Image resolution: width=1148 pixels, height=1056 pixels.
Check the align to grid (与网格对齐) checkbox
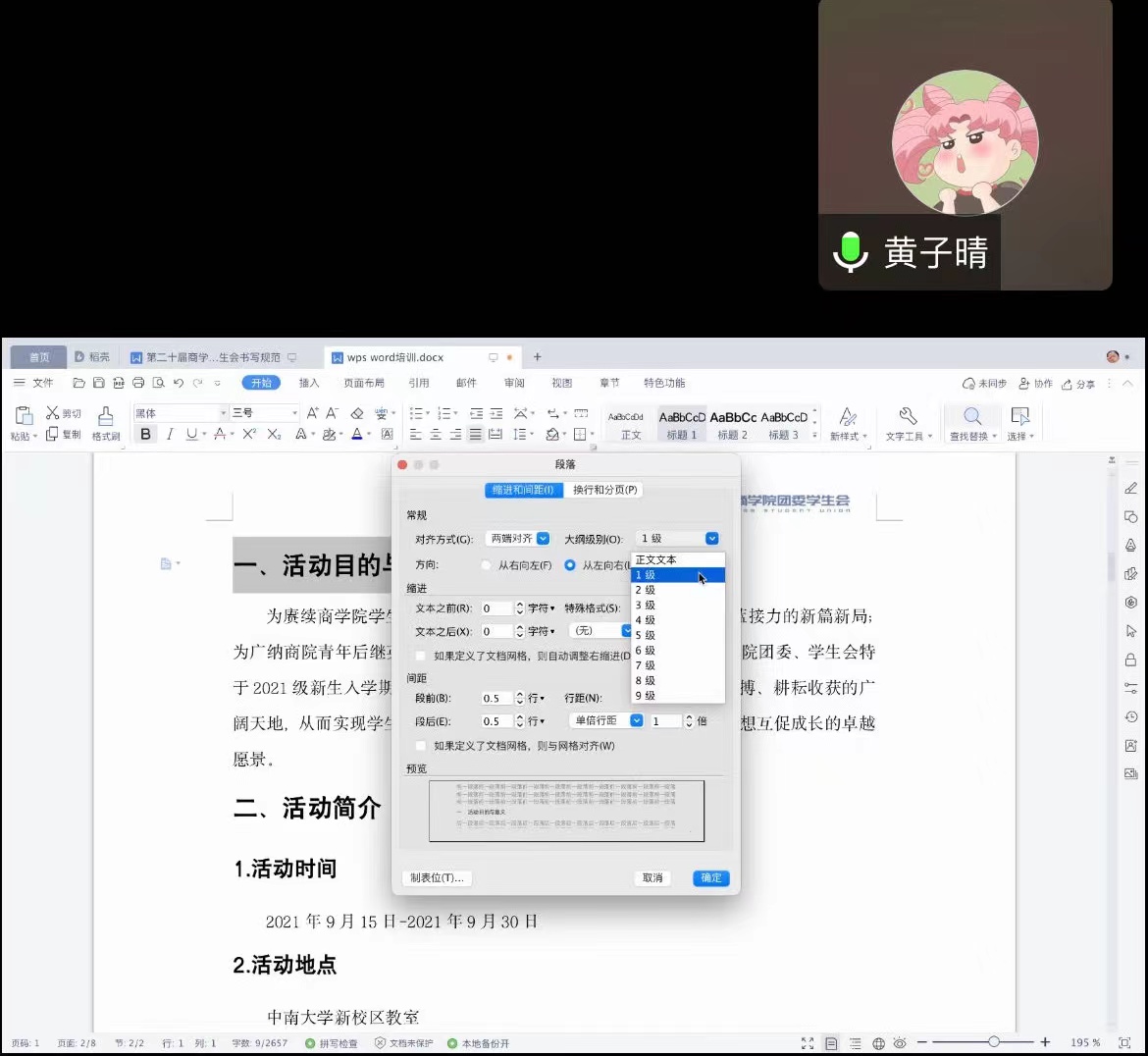(x=421, y=746)
